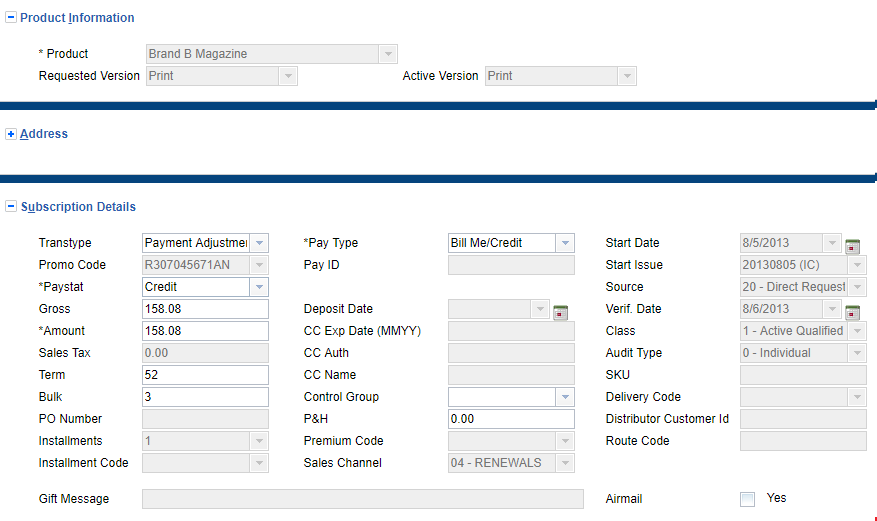Click the Gift Message text field
This screenshot has height=521, width=877.
click(x=362, y=499)
